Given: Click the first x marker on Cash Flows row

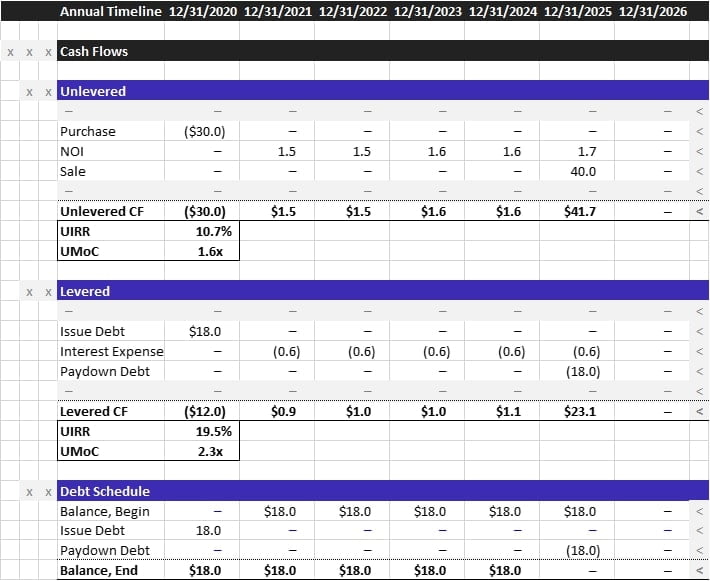Looking at the screenshot, I should click(10, 52).
